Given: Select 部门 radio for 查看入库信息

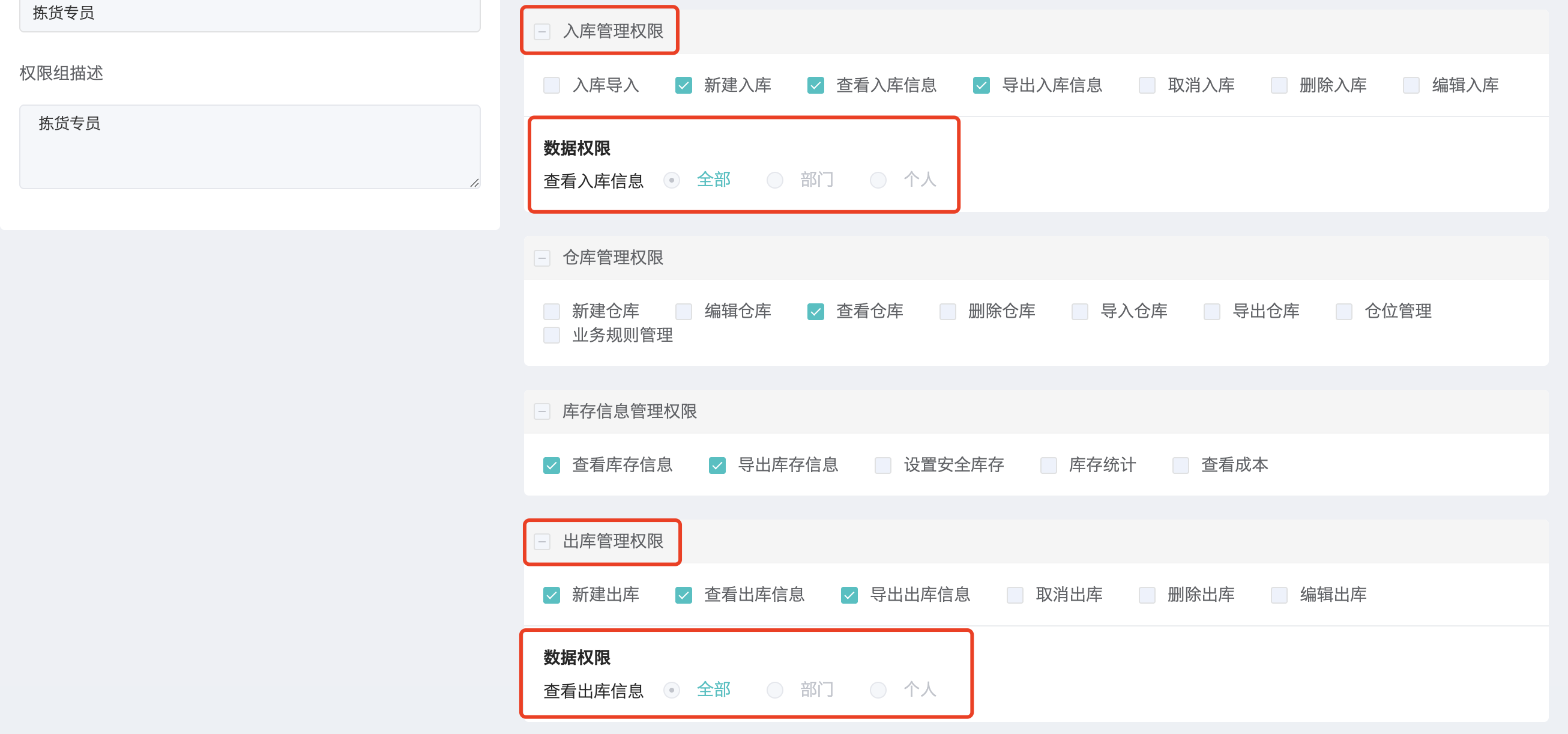Looking at the screenshot, I should click(775, 180).
